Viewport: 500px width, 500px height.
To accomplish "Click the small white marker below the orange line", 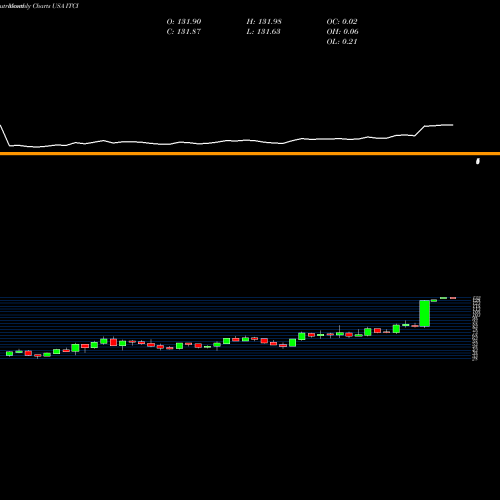I will pyautogui.click(x=478, y=161).
